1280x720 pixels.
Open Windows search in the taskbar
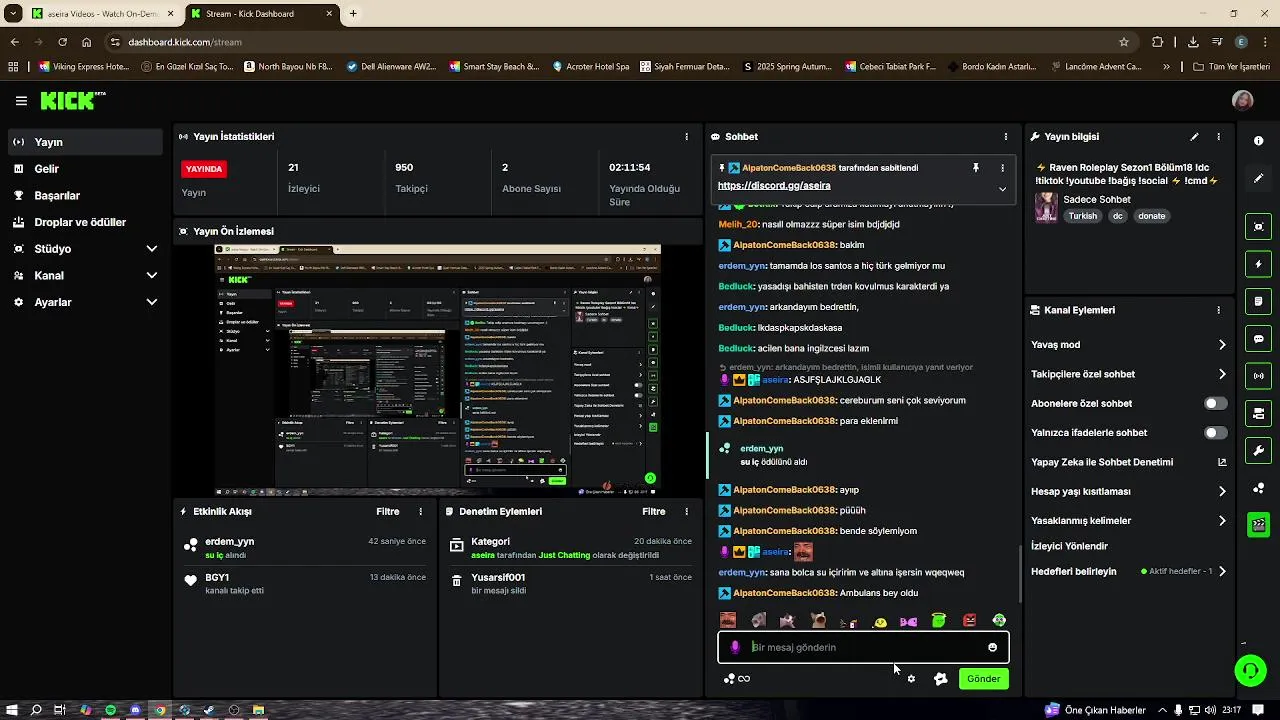click(x=36, y=710)
